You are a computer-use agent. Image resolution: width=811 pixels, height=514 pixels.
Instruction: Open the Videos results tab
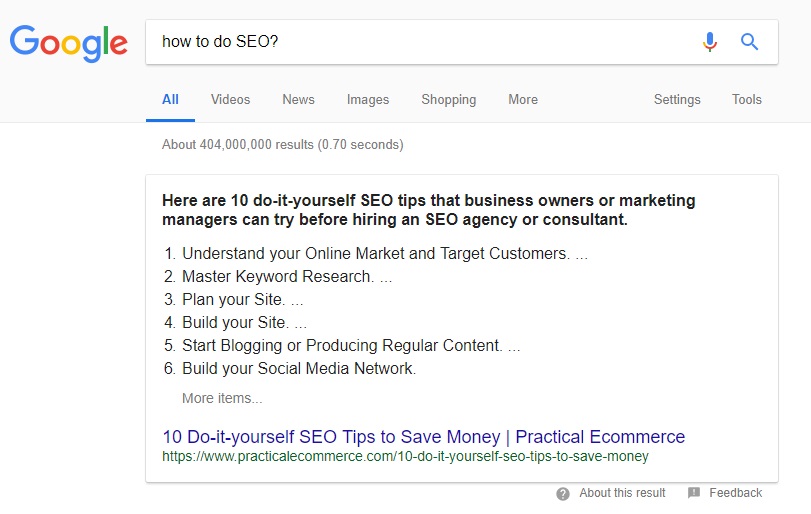(x=230, y=99)
